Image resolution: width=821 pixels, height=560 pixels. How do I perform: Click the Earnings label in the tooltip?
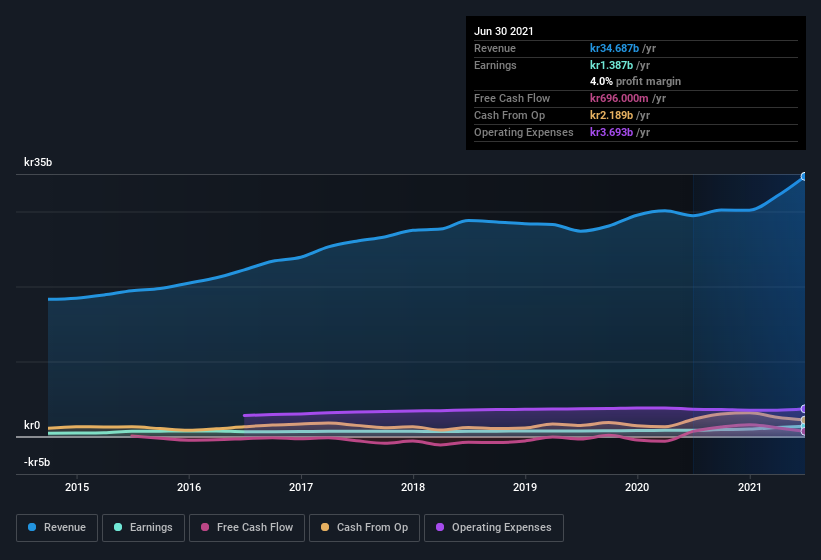tap(495, 65)
